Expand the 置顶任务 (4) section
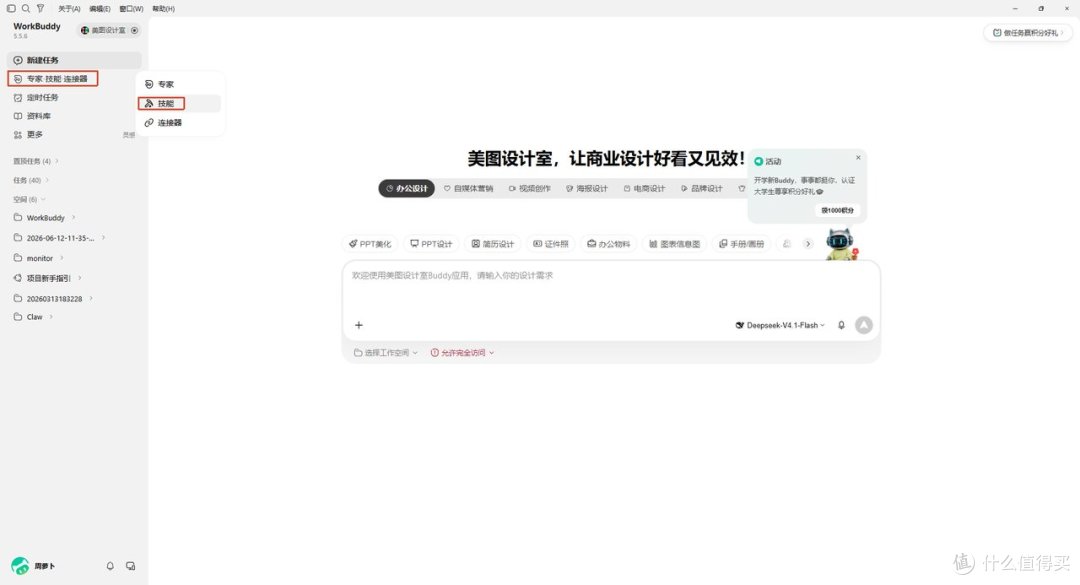 point(36,161)
